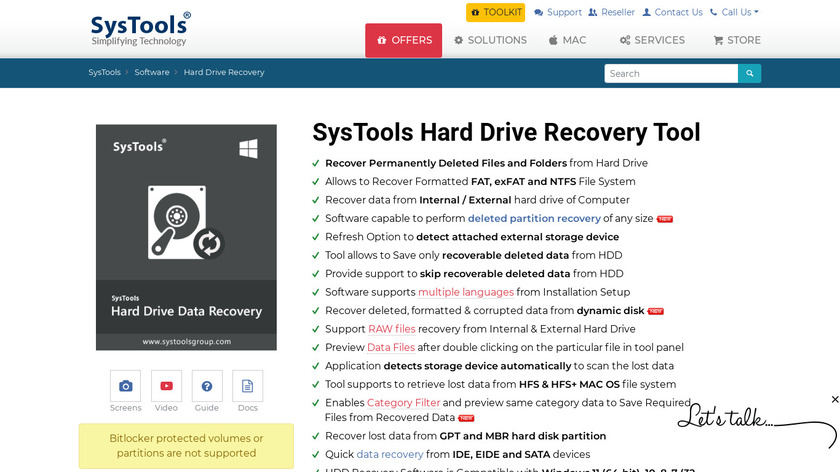Open the SERVICES menu
This screenshot has width=840, height=472.
click(x=652, y=40)
